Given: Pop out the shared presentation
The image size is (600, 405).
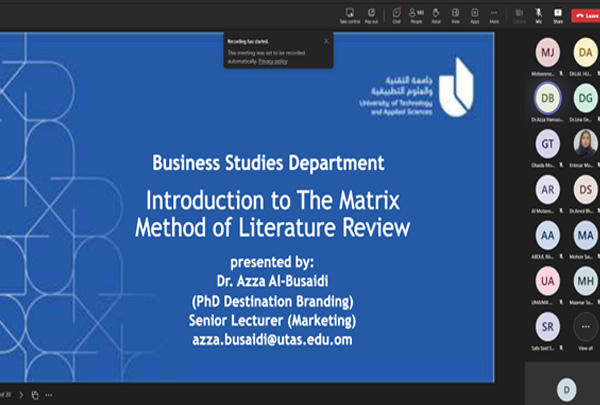Looking at the screenshot, I should click(372, 14).
